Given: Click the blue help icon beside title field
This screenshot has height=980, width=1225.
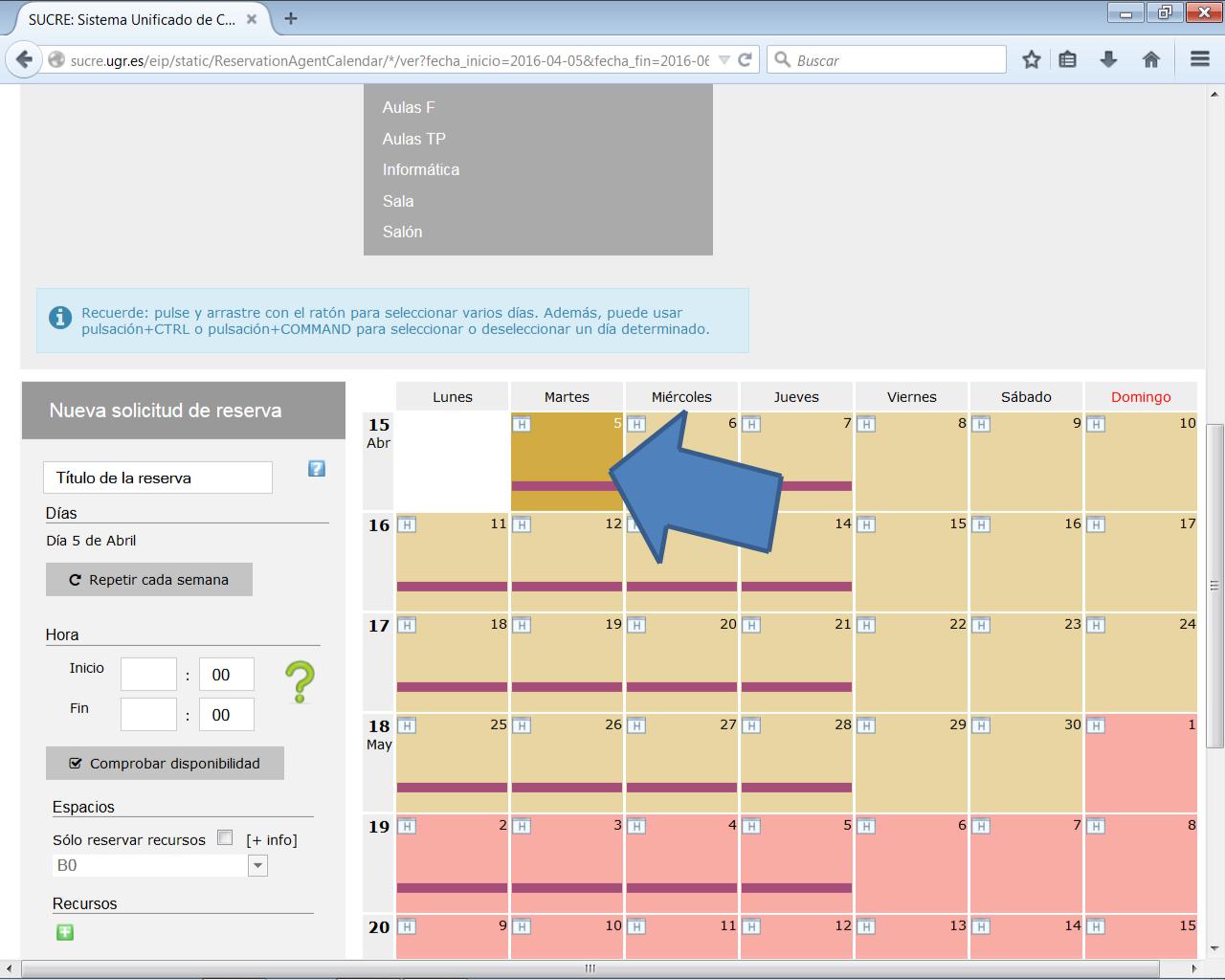Looking at the screenshot, I should coord(317,469).
